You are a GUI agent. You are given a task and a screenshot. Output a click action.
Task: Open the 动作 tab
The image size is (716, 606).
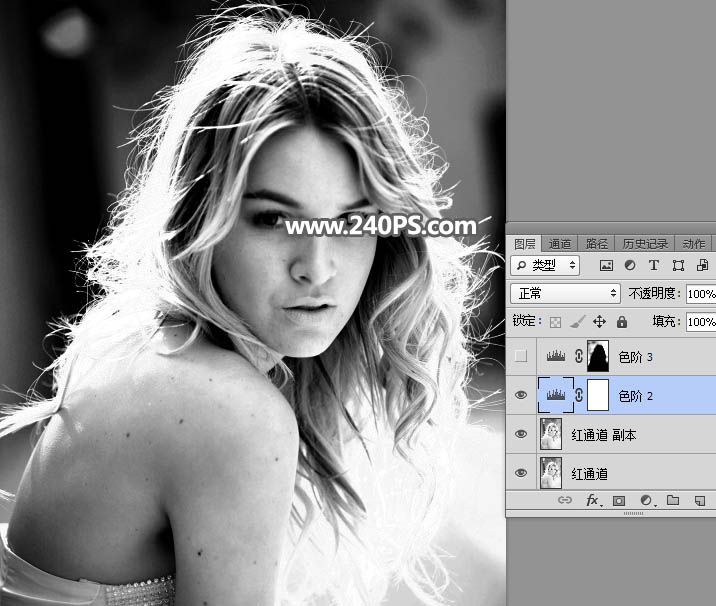(694, 244)
